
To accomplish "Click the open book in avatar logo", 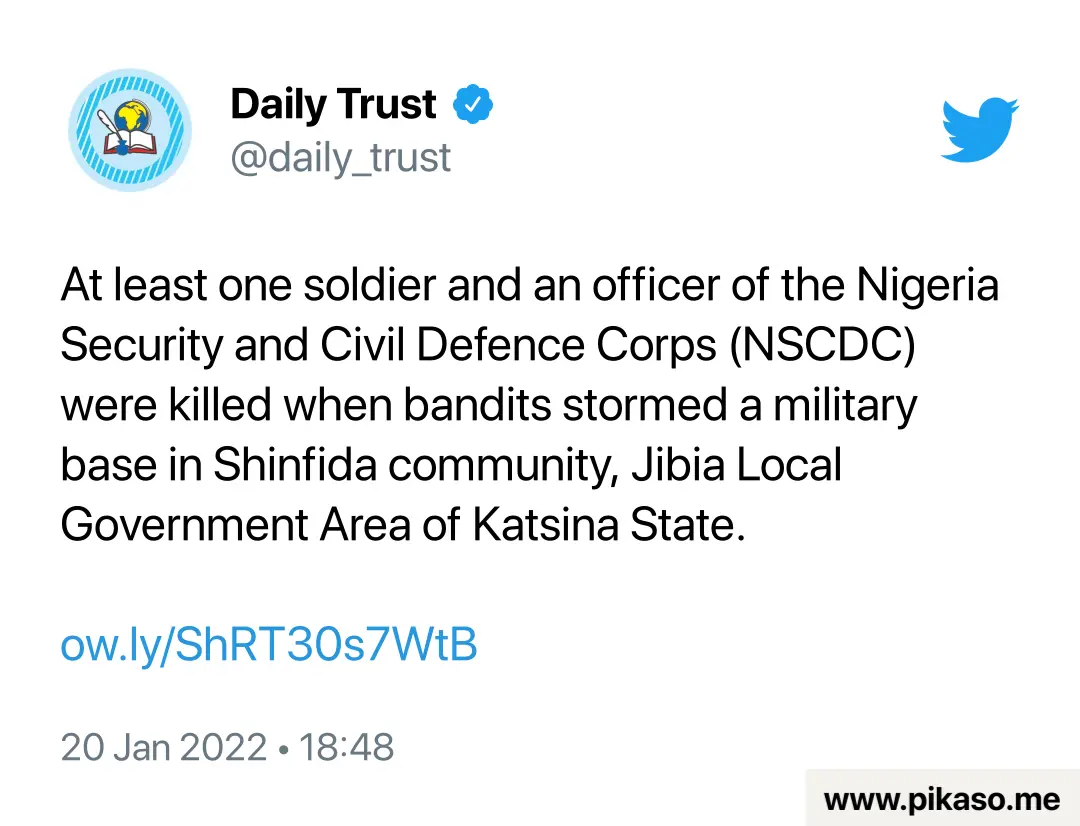I will coord(131,143).
